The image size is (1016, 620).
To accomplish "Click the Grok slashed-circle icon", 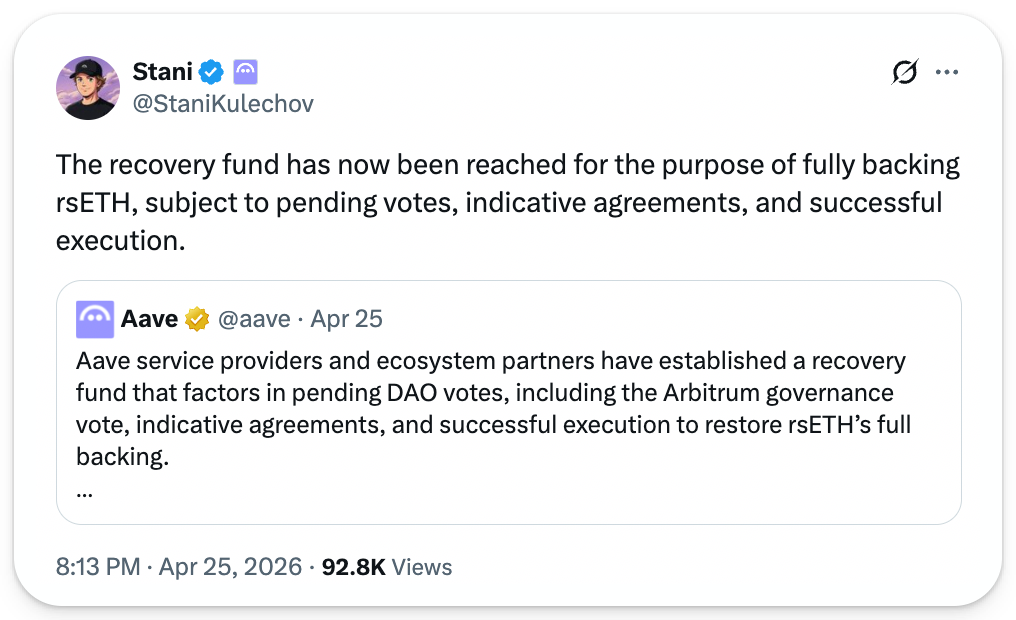I will [904, 72].
